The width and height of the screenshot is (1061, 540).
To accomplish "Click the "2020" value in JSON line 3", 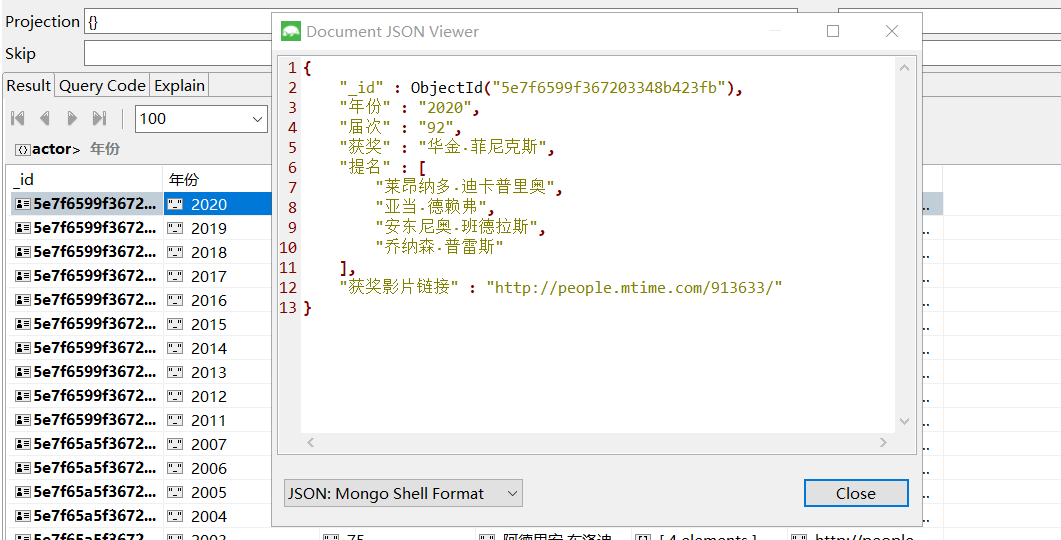I will 445,108.
